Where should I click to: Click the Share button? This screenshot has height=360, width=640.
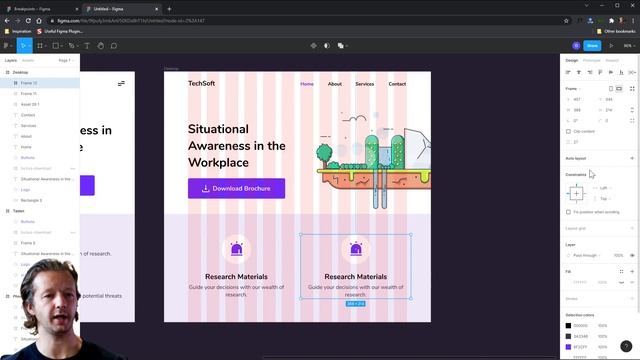(592, 46)
